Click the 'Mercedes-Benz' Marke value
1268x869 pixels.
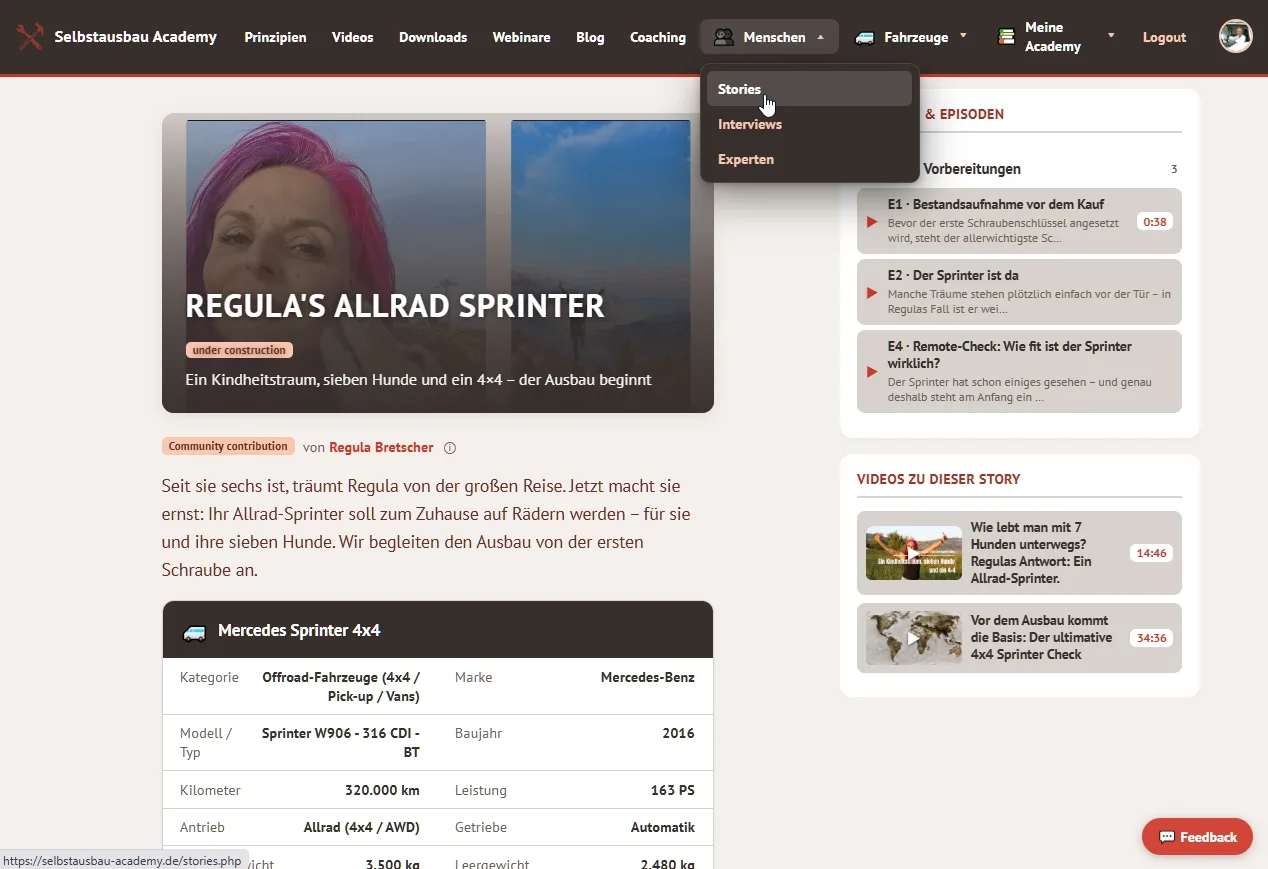[x=648, y=677]
